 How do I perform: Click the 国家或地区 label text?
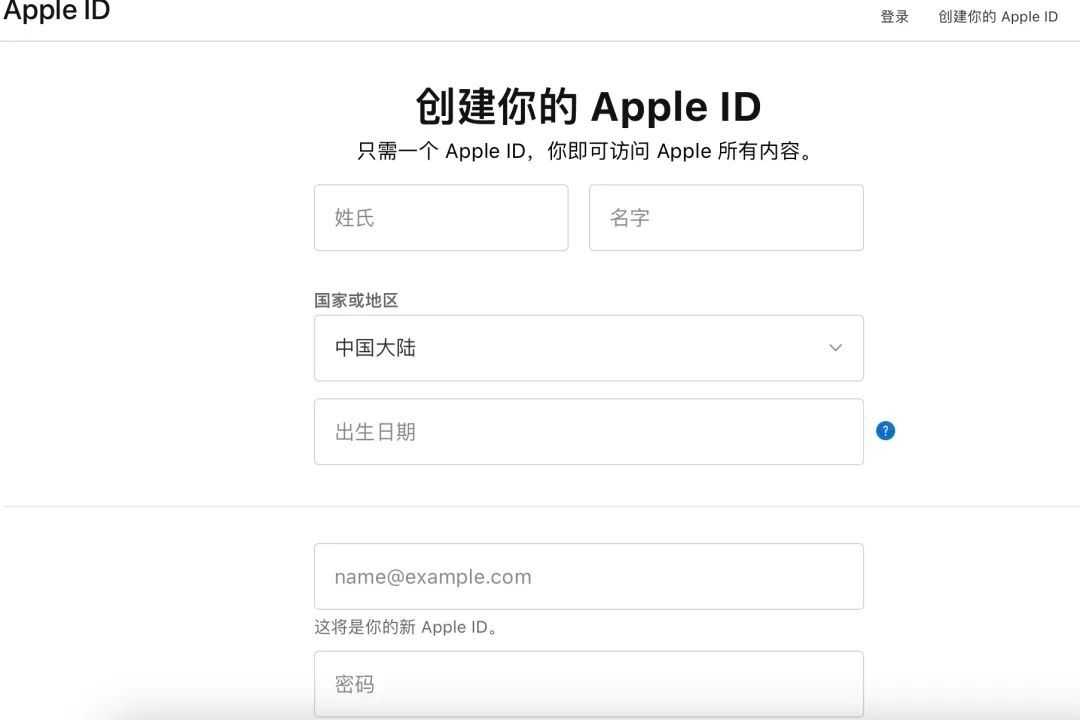[356, 300]
